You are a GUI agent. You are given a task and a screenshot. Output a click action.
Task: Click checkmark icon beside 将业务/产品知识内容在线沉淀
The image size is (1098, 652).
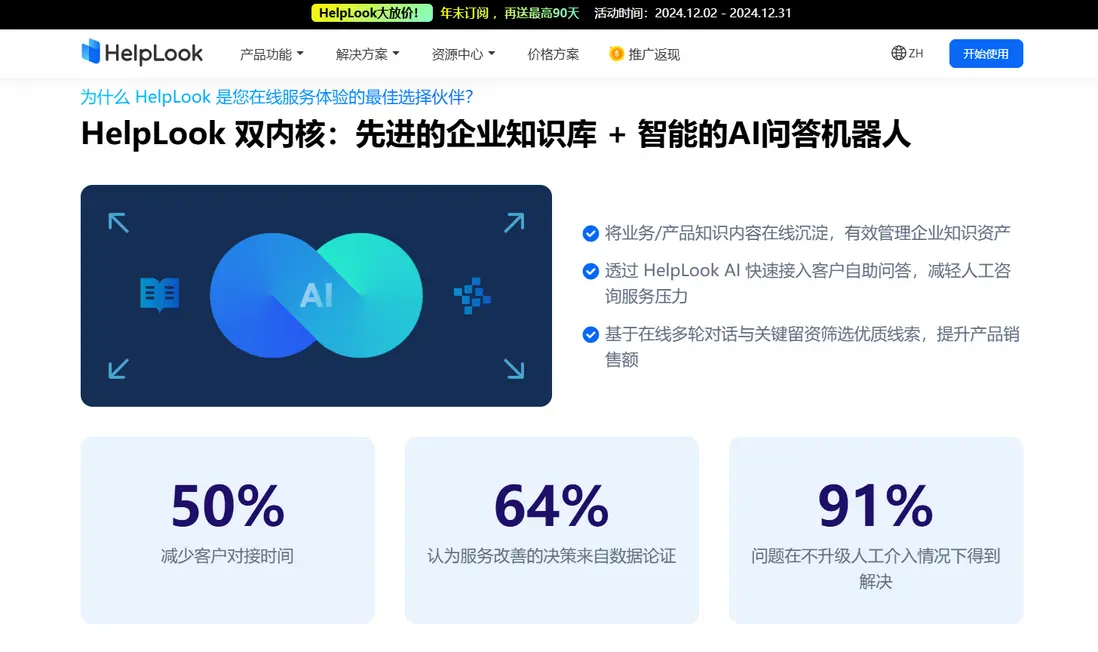(590, 233)
